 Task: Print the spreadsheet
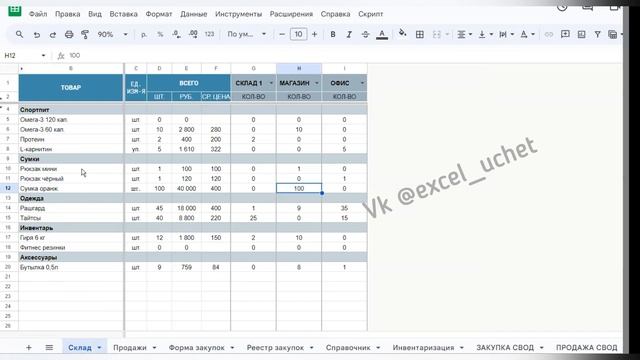click(69, 35)
